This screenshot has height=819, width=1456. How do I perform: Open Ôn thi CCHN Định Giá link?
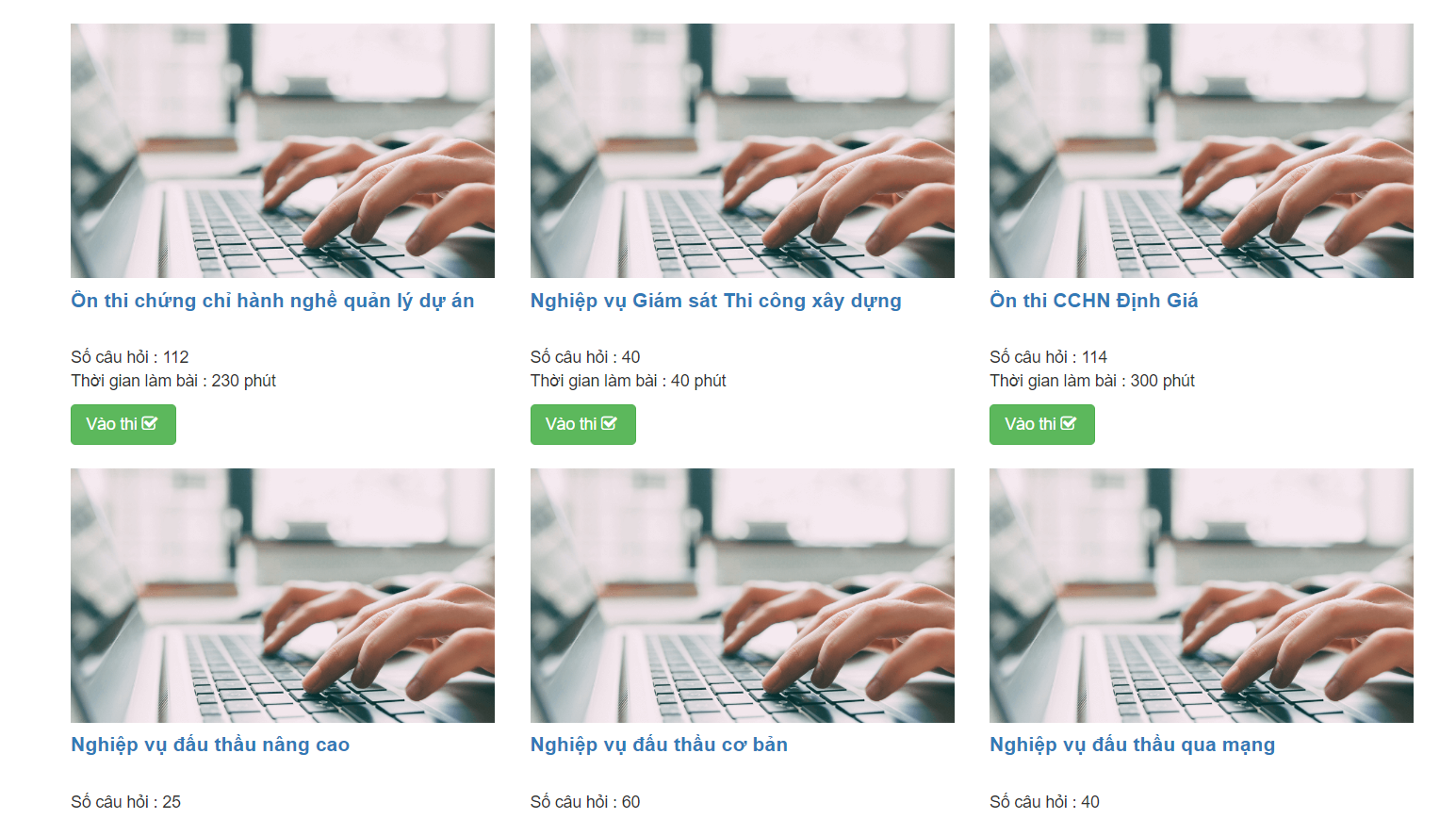[1094, 301]
